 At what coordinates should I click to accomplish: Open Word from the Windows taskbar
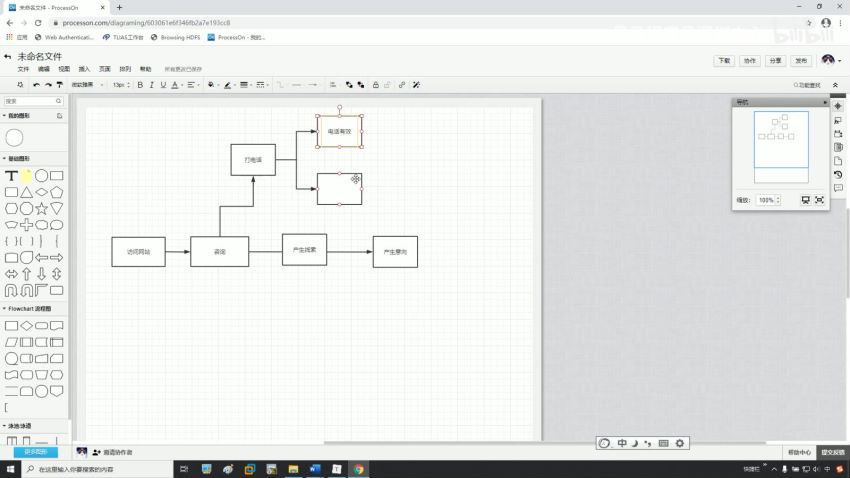[315, 469]
